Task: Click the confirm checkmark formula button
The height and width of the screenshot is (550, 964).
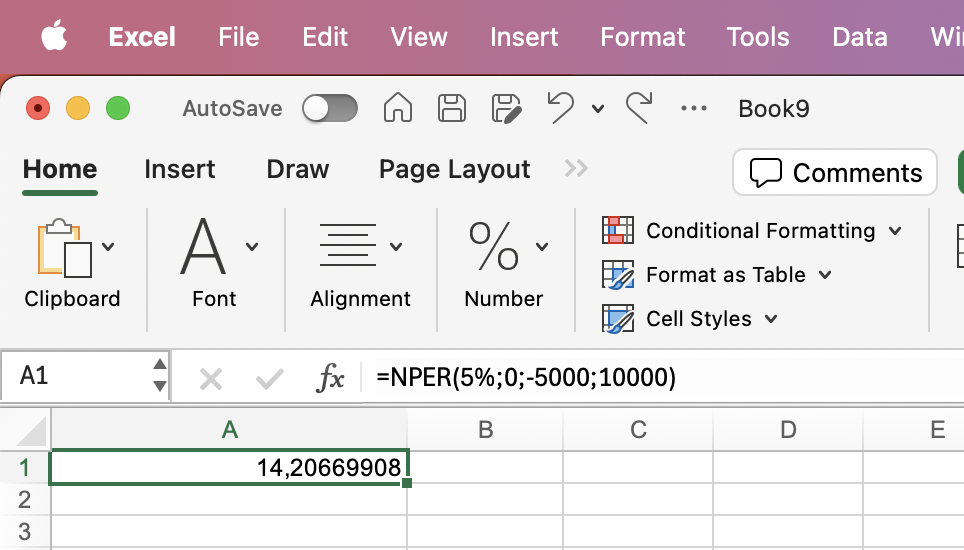Action: click(269, 379)
